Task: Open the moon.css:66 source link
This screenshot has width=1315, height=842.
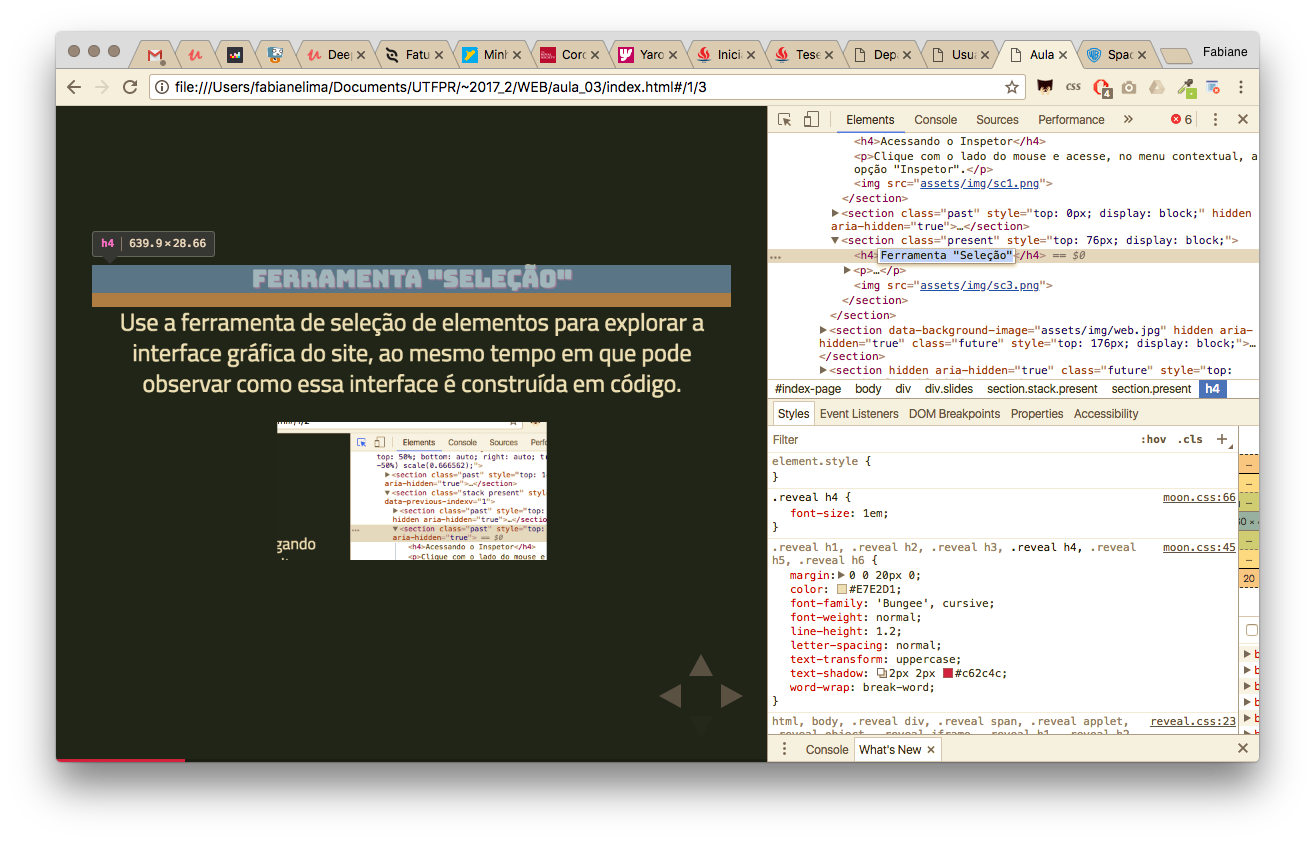Action: click(x=1199, y=498)
